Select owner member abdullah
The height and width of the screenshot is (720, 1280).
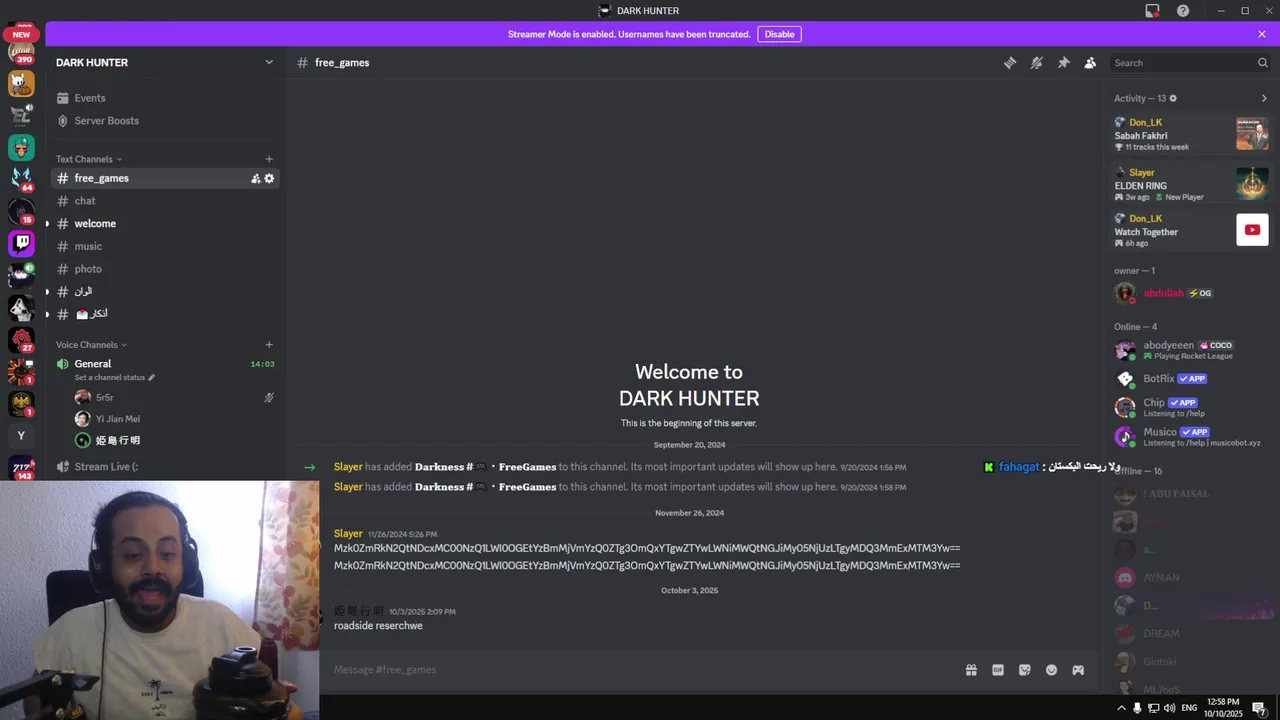click(1191, 293)
